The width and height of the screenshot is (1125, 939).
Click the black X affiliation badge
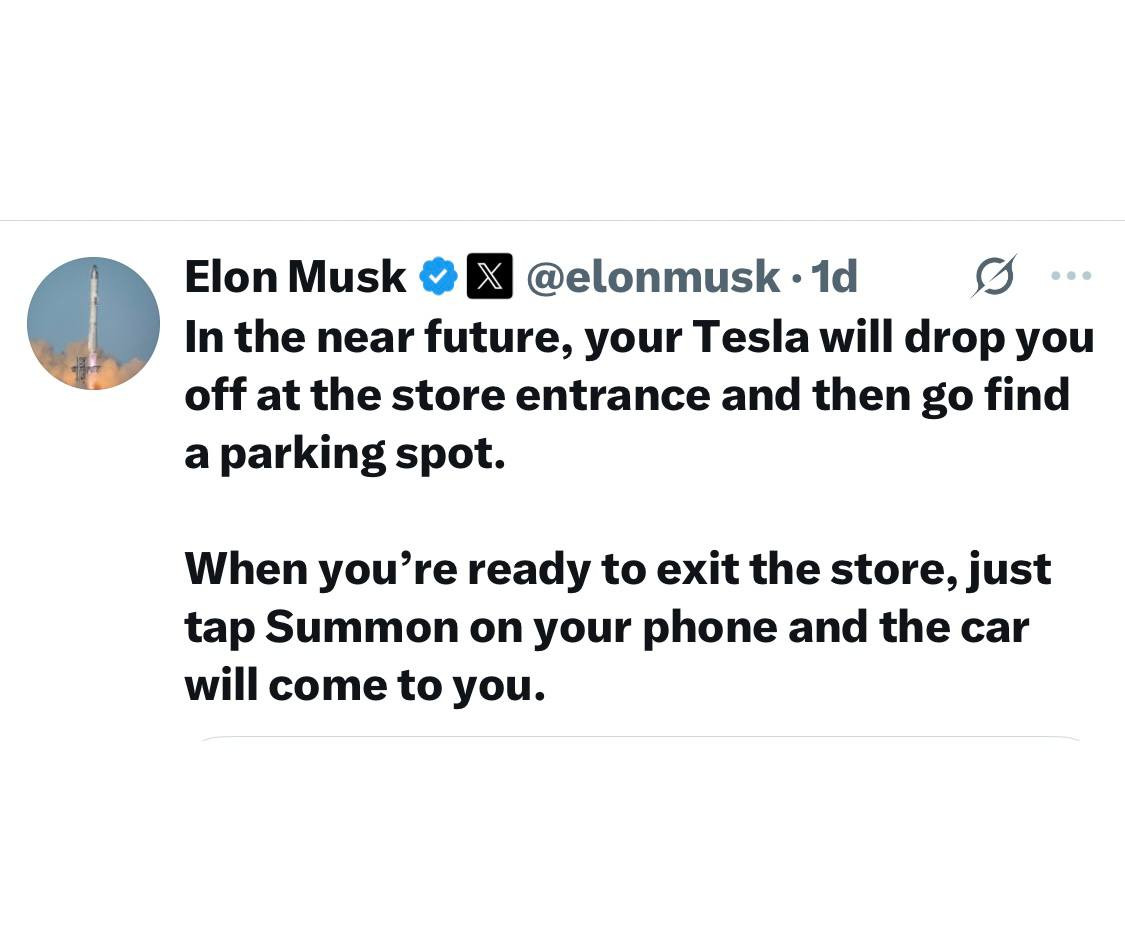tap(490, 276)
